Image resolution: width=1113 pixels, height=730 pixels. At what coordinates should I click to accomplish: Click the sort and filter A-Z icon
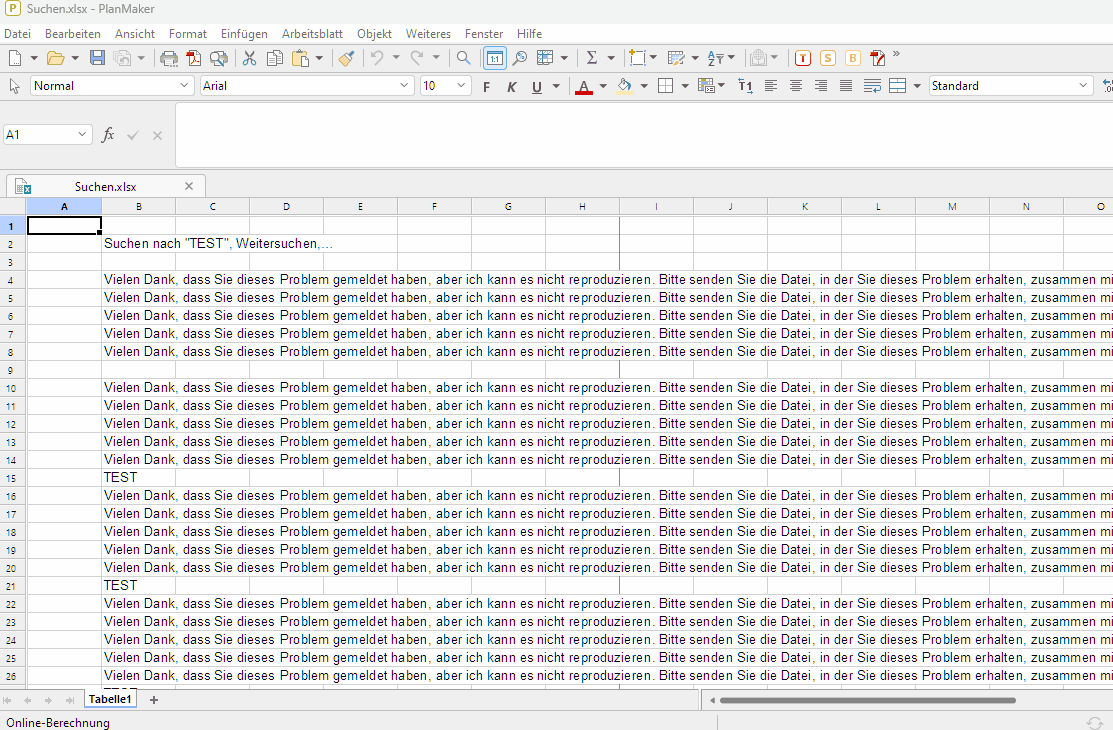[716, 58]
